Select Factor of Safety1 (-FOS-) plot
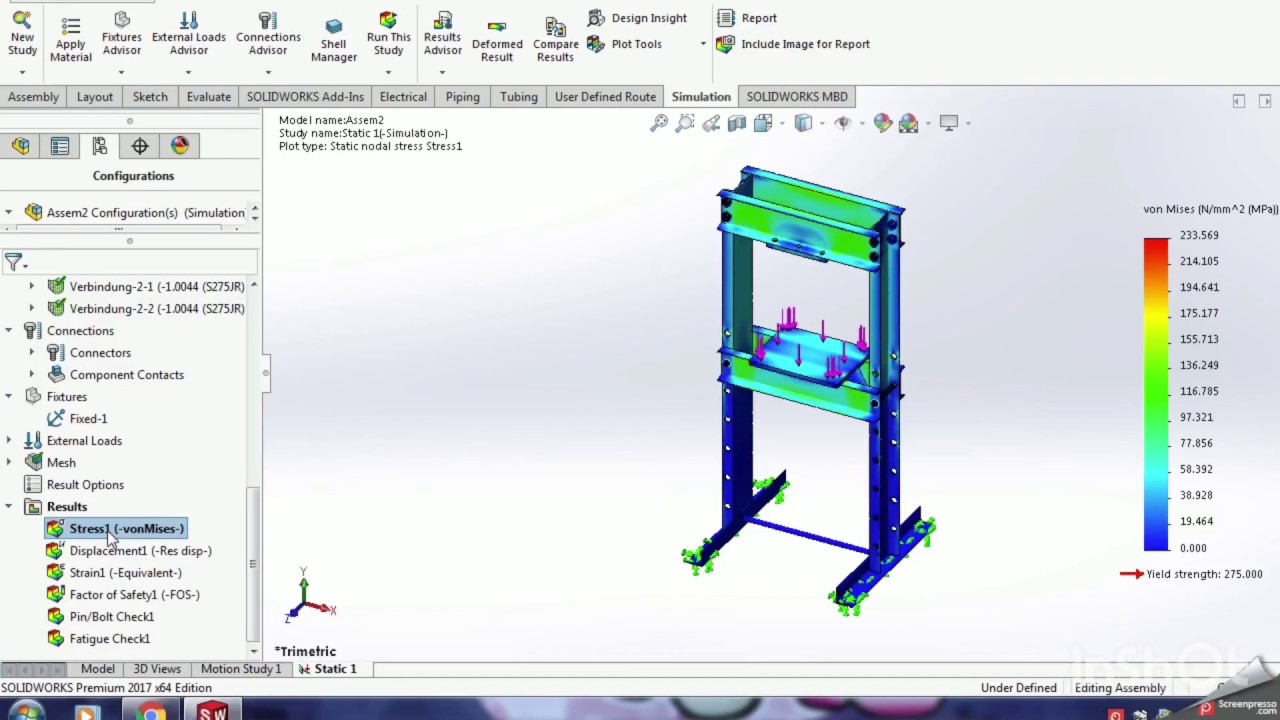1280x720 pixels. coord(123,595)
